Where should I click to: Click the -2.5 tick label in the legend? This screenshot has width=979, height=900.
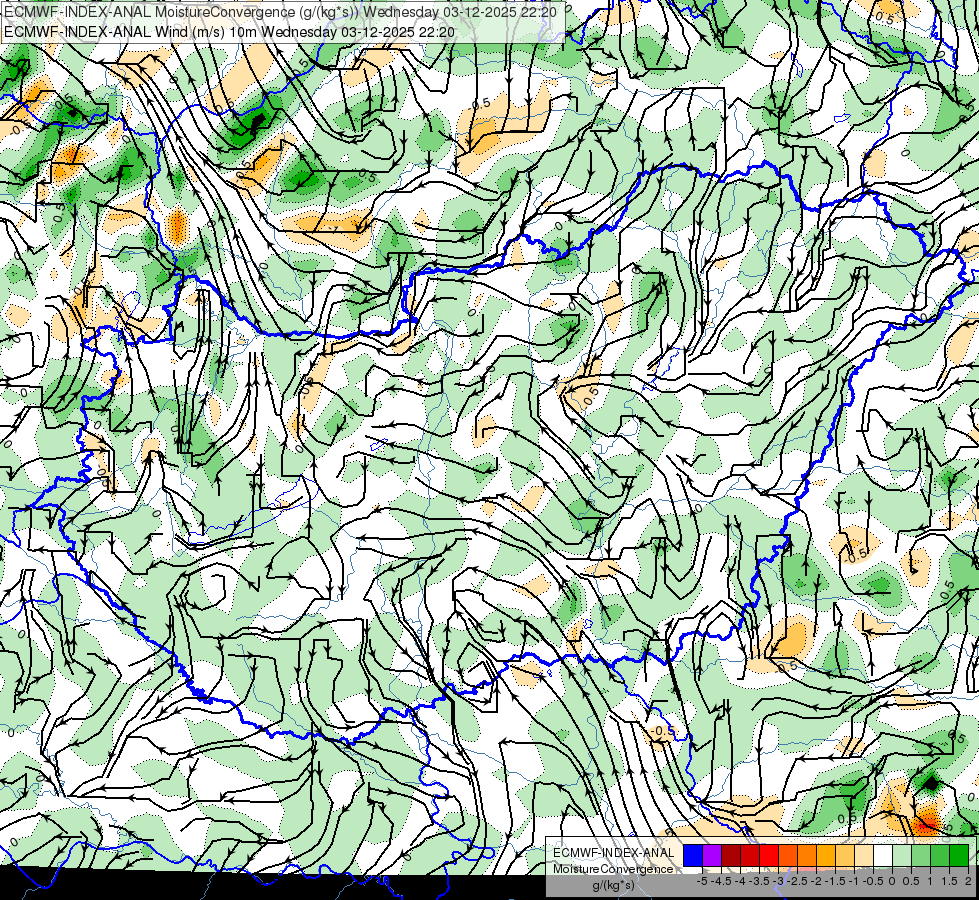797,881
